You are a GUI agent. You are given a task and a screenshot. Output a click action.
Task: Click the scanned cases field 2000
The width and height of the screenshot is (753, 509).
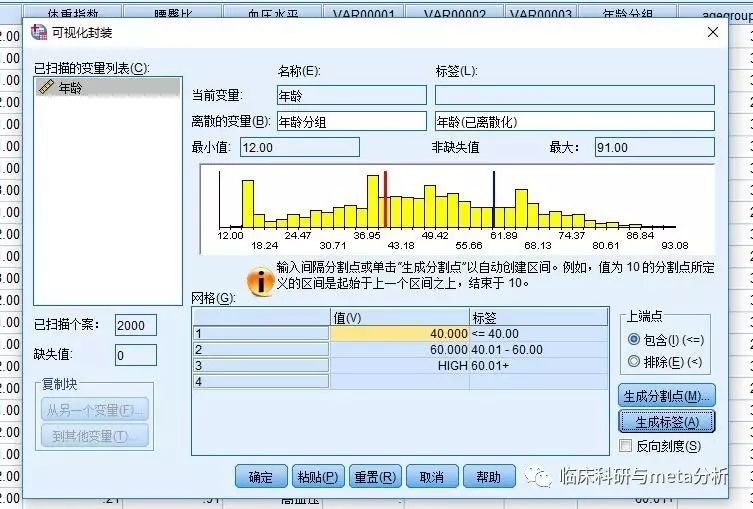click(x=136, y=325)
